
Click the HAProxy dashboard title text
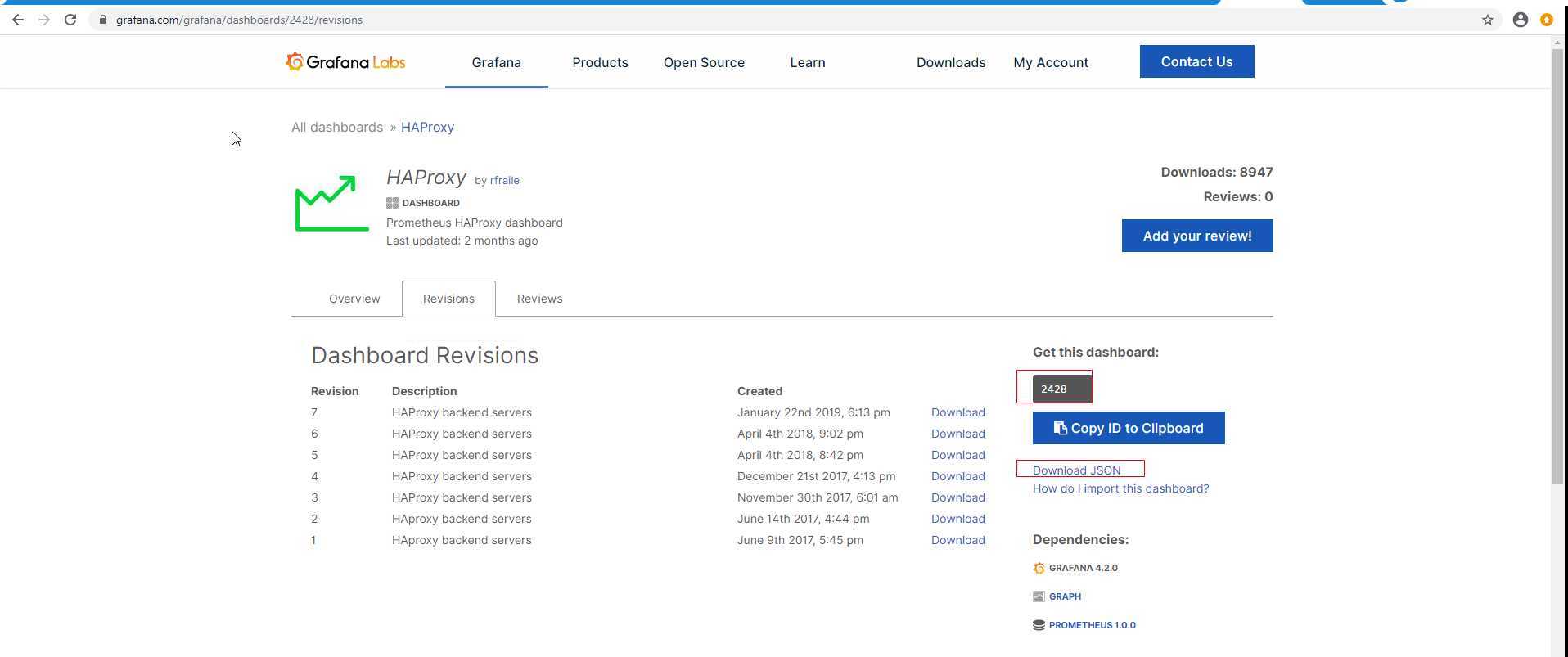point(426,178)
